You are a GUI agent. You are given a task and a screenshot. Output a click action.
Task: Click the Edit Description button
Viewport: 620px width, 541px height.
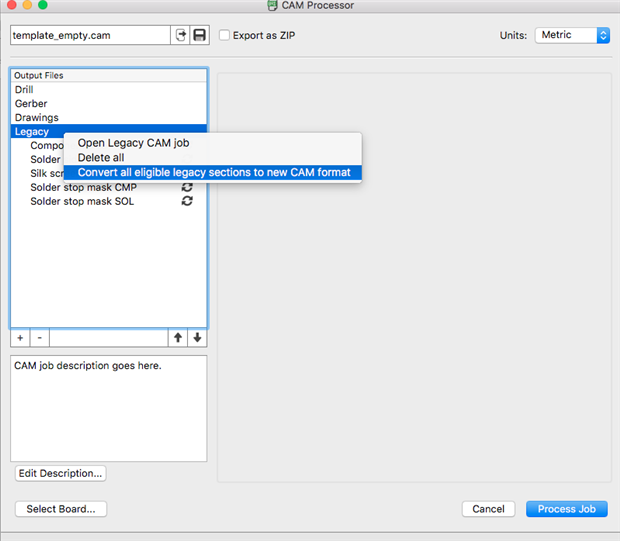click(x=60, y=473)
